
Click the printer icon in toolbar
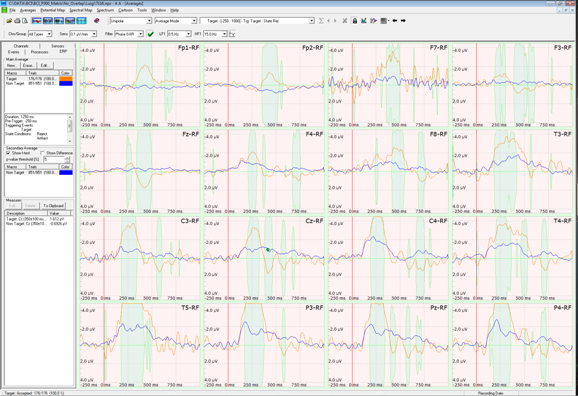17,21
